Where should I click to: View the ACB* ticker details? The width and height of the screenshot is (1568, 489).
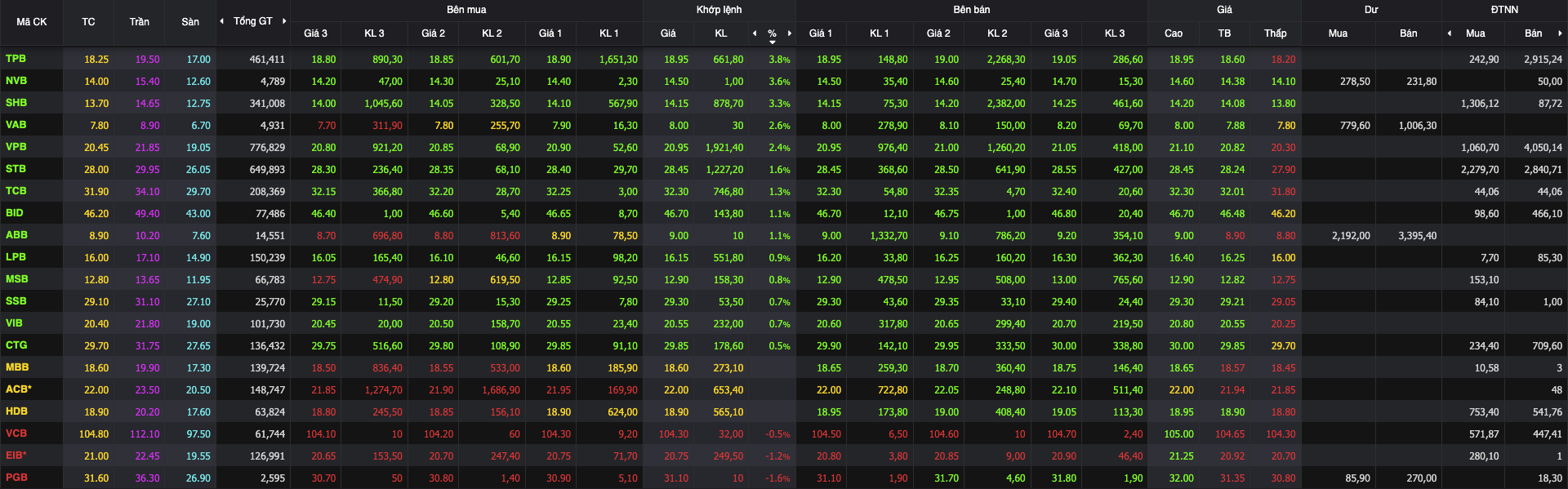click(18, 389)
